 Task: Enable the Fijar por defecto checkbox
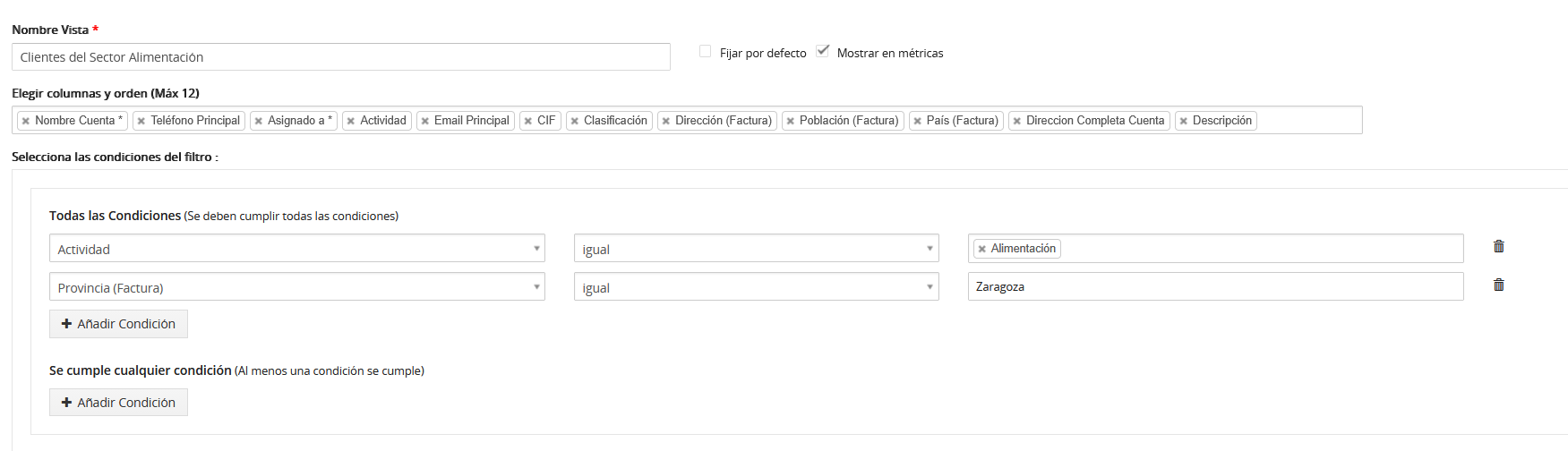[706, 51]
